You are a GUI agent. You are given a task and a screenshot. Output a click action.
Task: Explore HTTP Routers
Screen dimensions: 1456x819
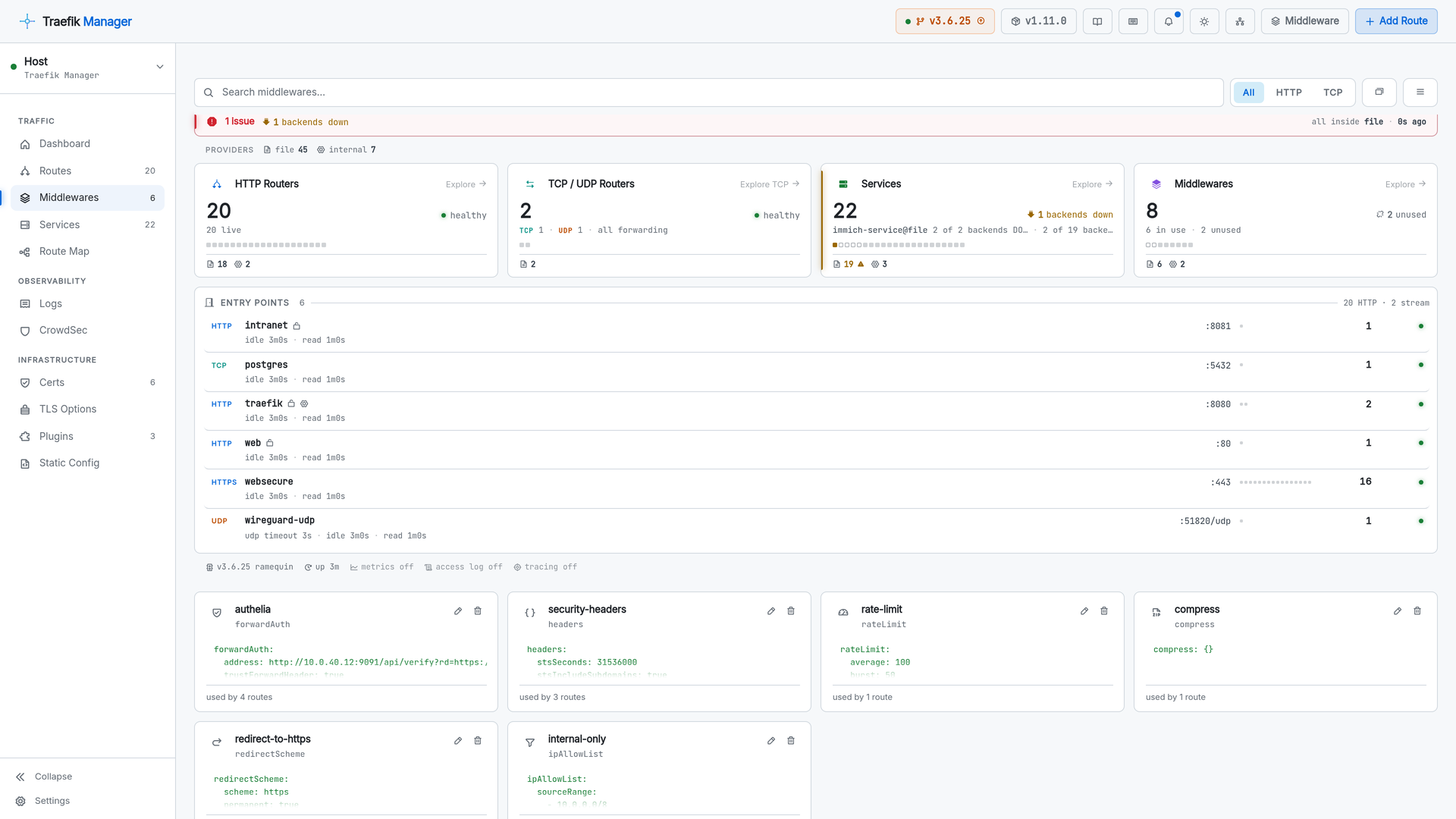point(466,184)
